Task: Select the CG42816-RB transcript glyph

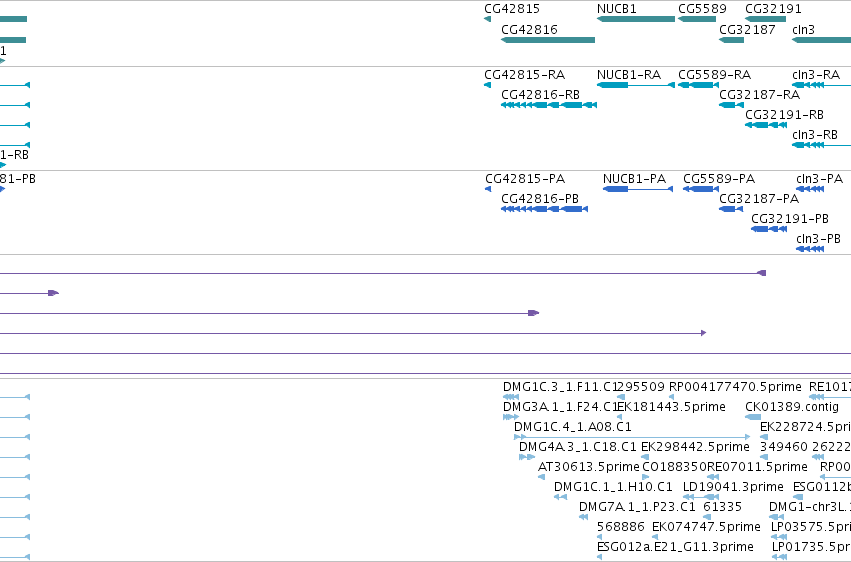Action: [549, 105]
